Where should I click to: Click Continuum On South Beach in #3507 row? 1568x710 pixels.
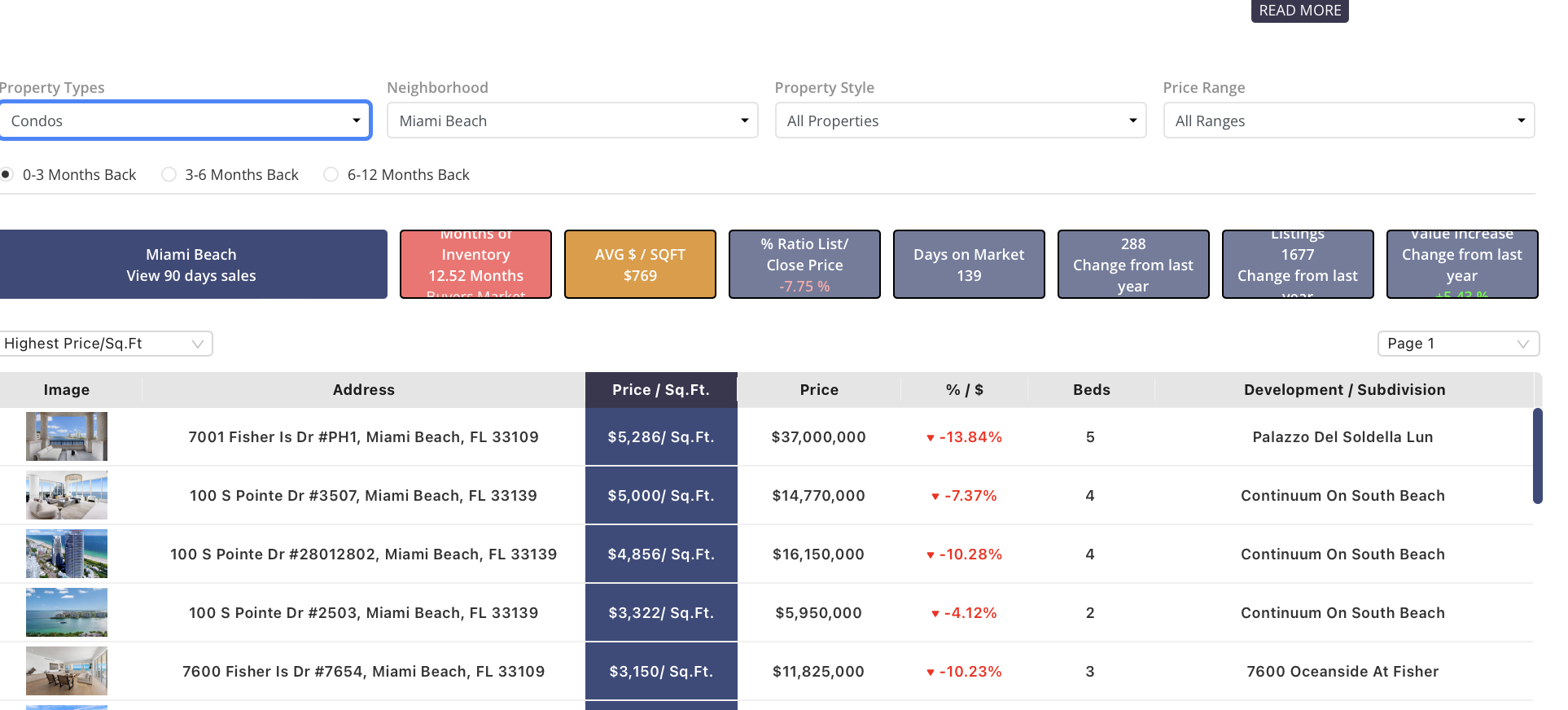coord(1343,496)
